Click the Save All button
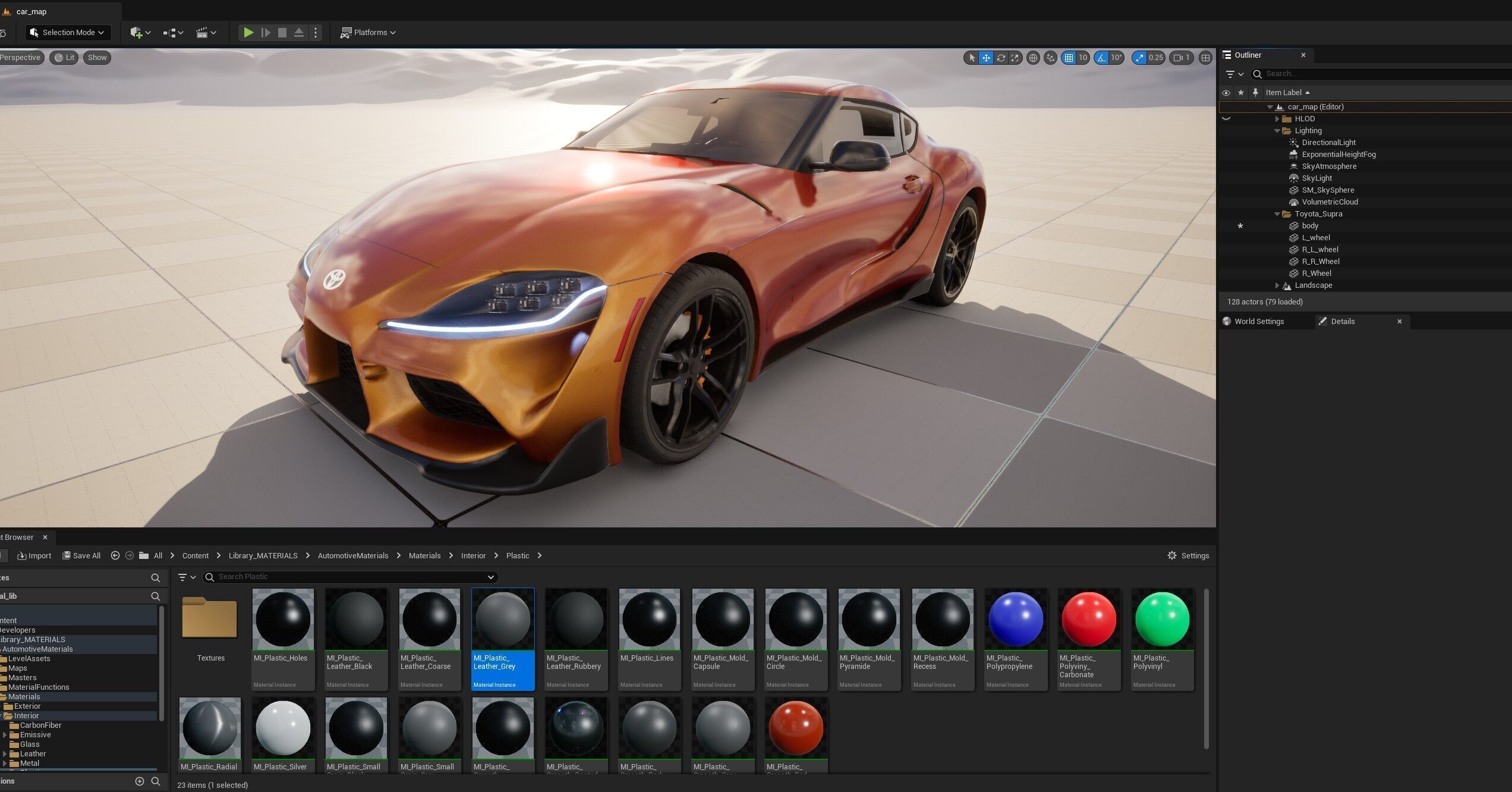Screen dimensions: 1512x792 81,556
